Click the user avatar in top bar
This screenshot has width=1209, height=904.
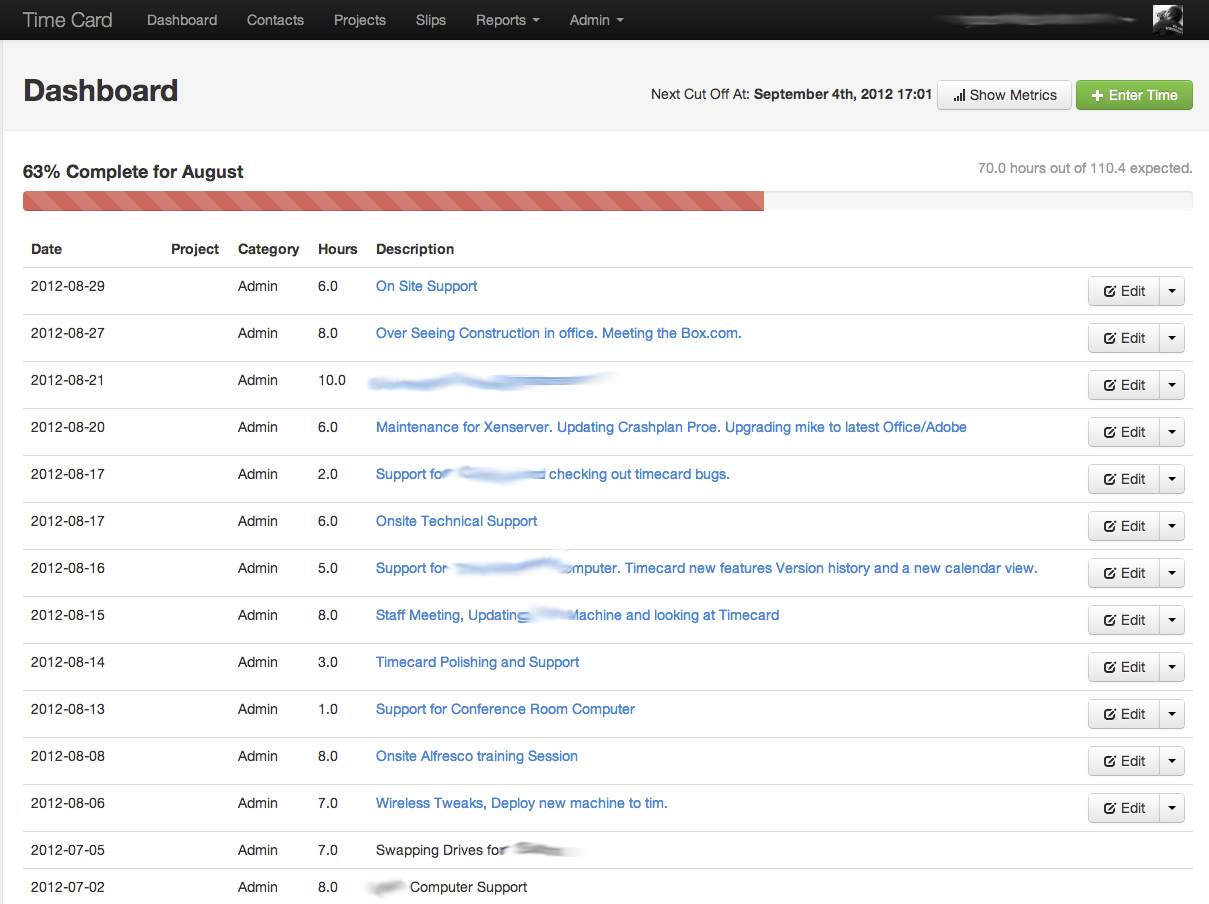(1167, 20)
